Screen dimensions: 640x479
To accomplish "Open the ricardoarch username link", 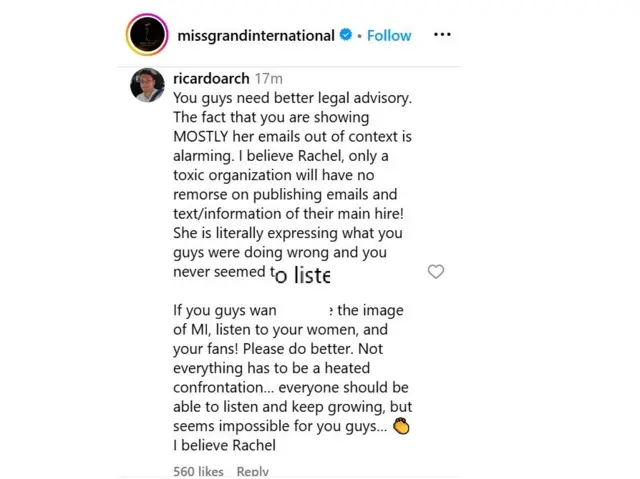I will [x=211, y=78].
